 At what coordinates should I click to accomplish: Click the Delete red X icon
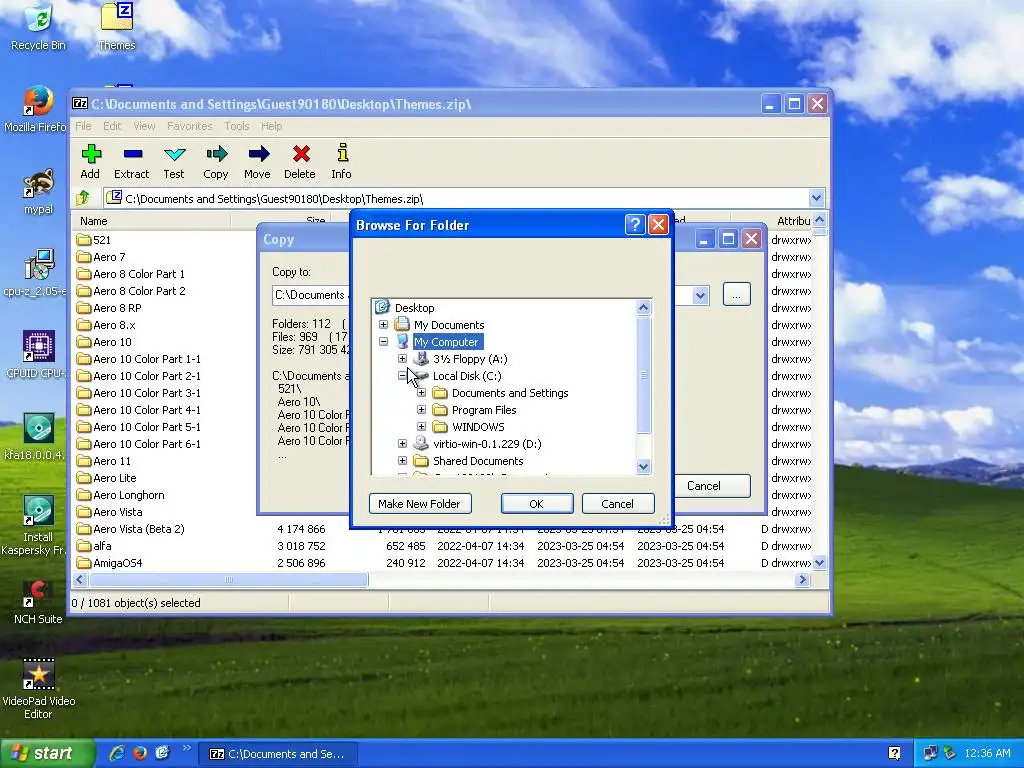tap(301, 154)
